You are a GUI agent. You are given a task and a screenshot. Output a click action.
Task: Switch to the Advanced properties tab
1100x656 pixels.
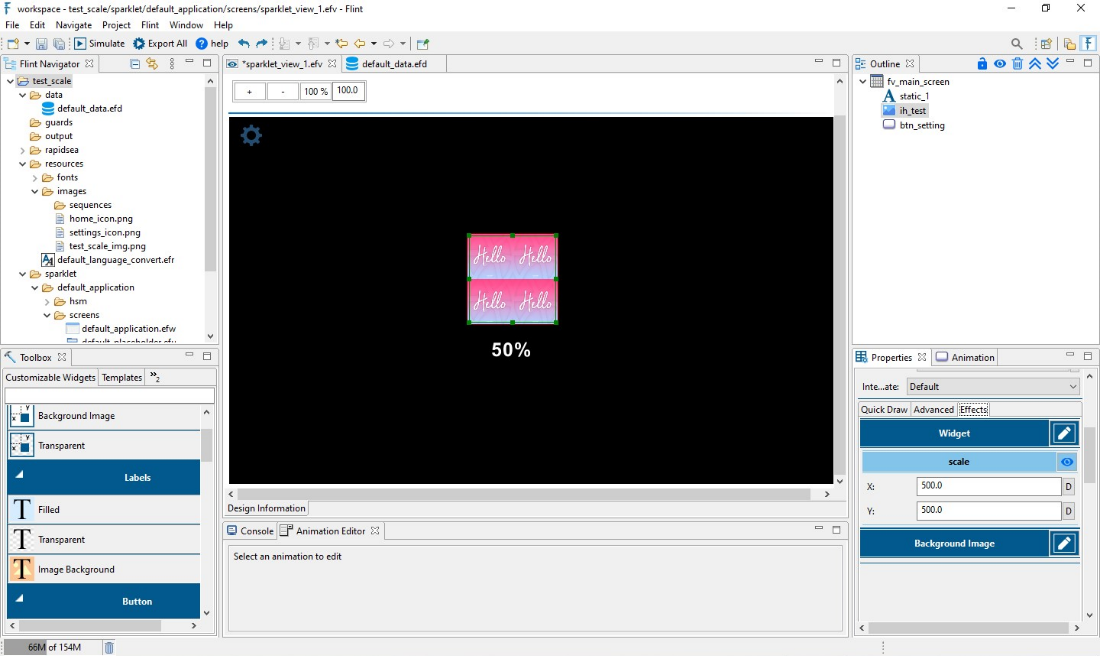tap(933, 410)
